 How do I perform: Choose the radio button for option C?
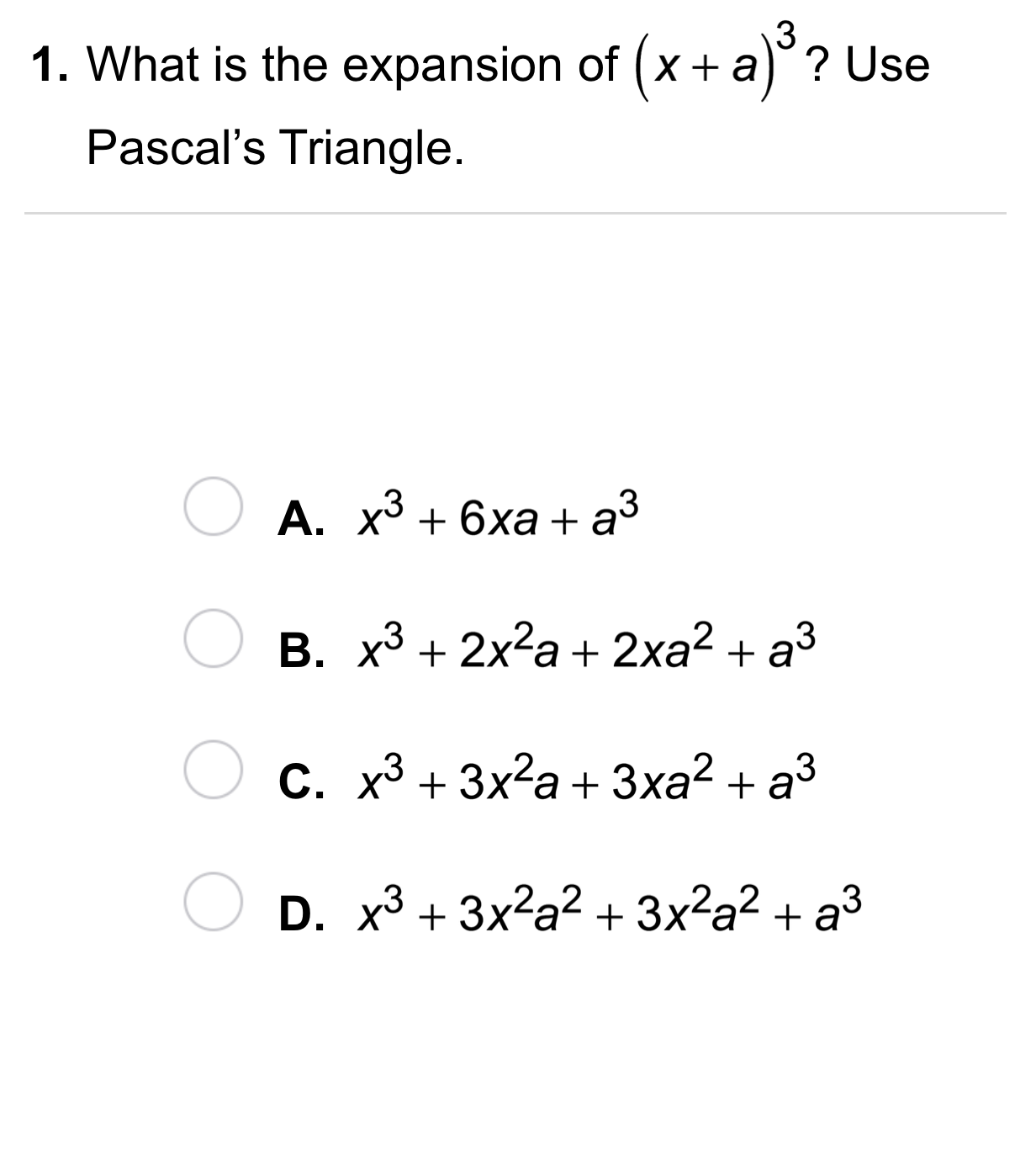click(x=213, y=771)
